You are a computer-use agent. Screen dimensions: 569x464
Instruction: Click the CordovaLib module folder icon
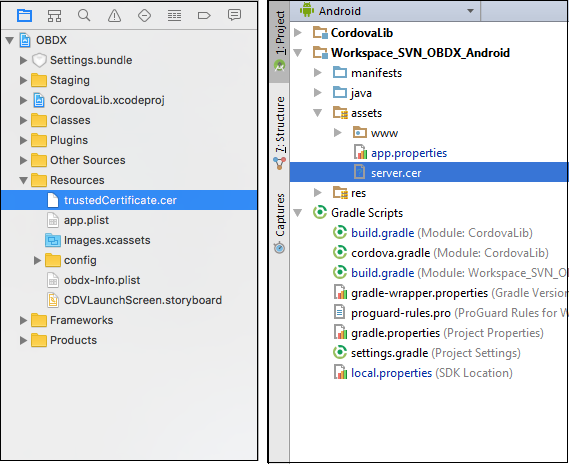coord(320,32)
